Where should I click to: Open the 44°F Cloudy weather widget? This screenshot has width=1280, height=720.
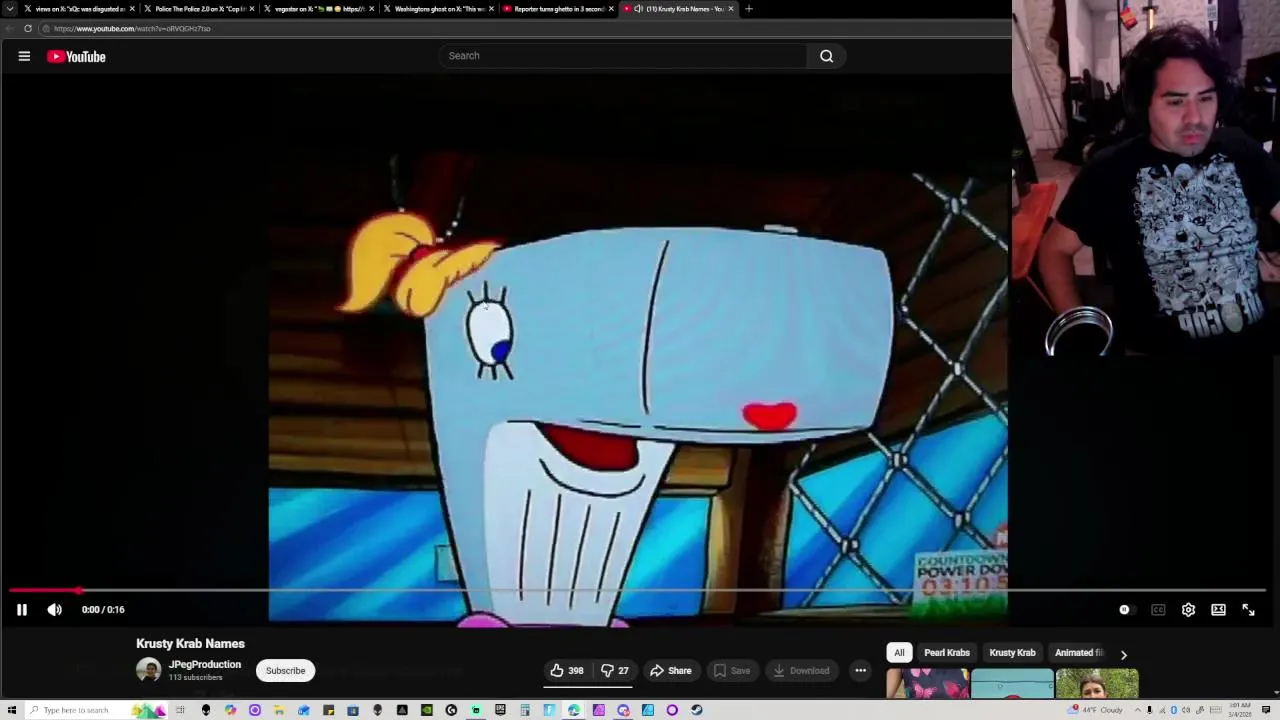point(1095,710)
